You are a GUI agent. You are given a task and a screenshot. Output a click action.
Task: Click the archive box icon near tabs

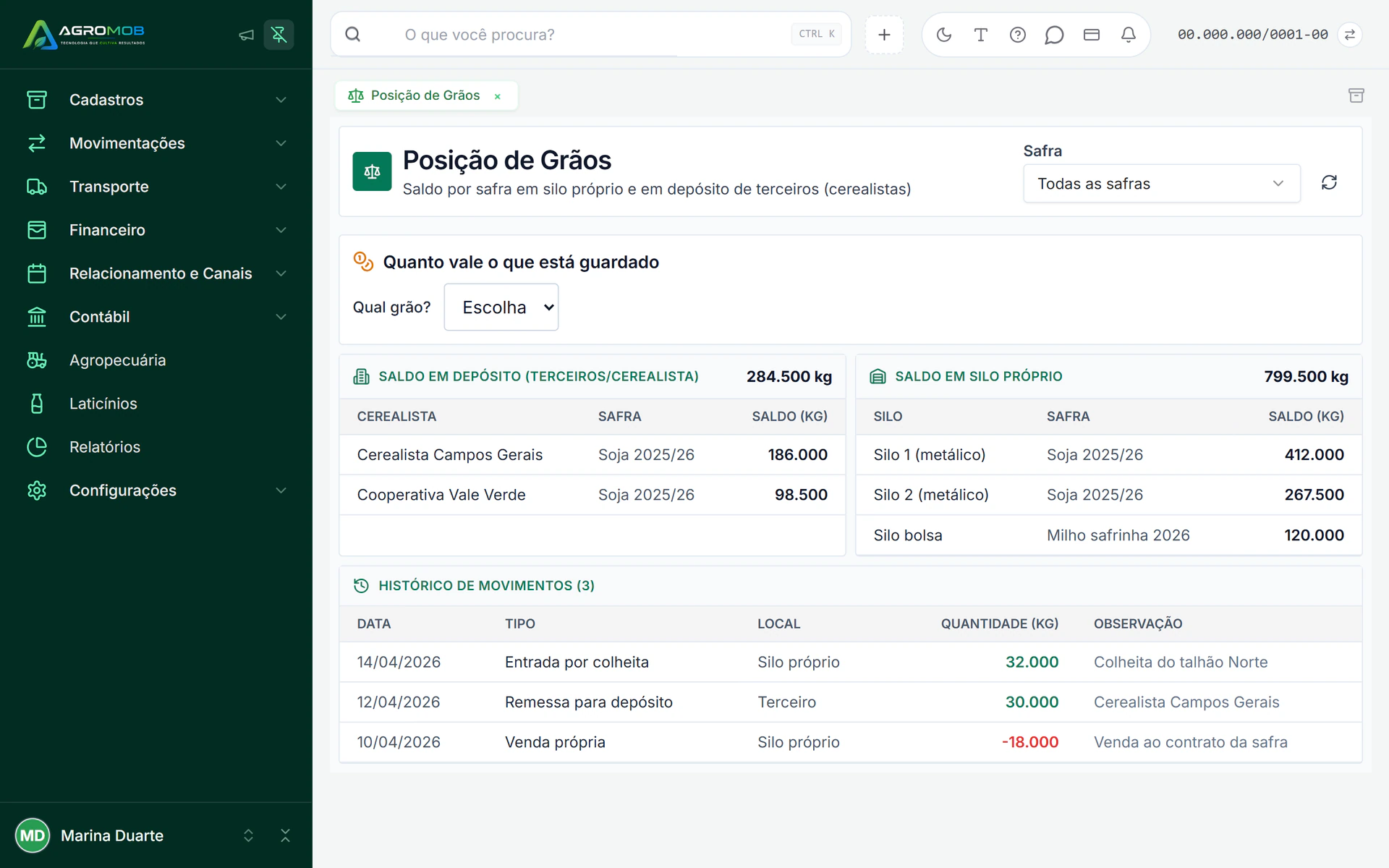1356,95
